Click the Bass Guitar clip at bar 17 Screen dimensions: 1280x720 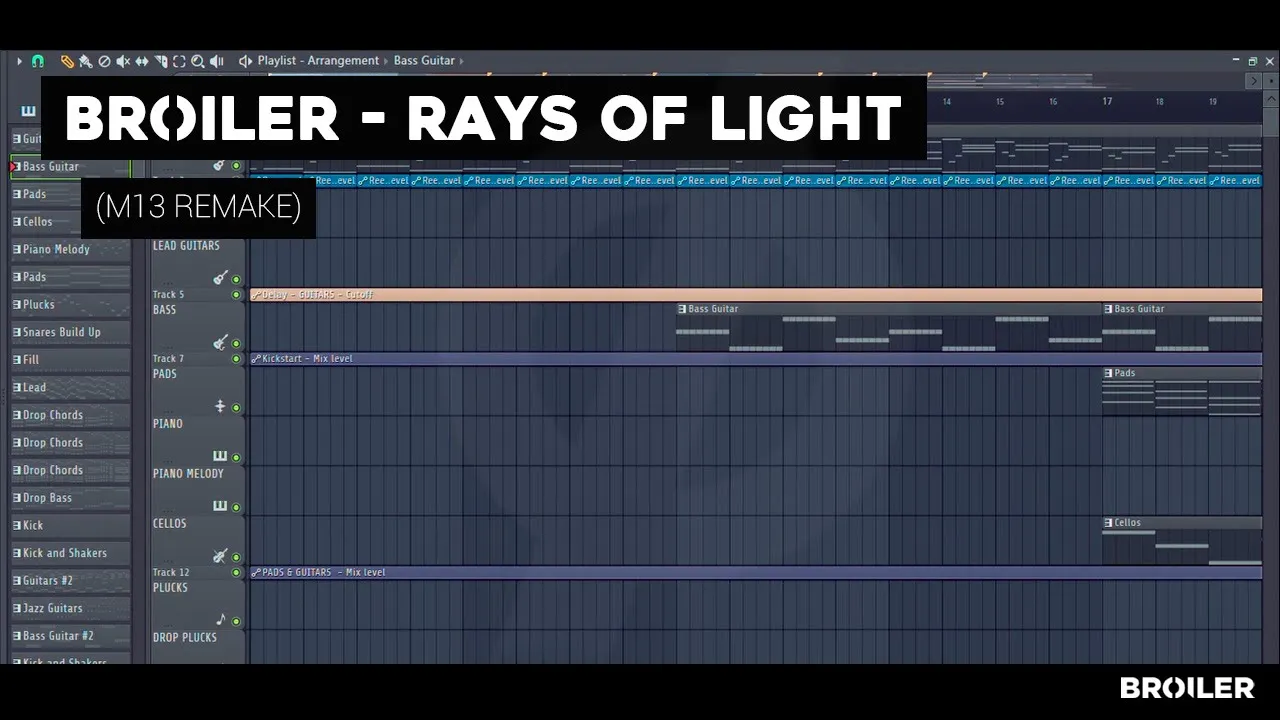click(x=1182, y=327)
